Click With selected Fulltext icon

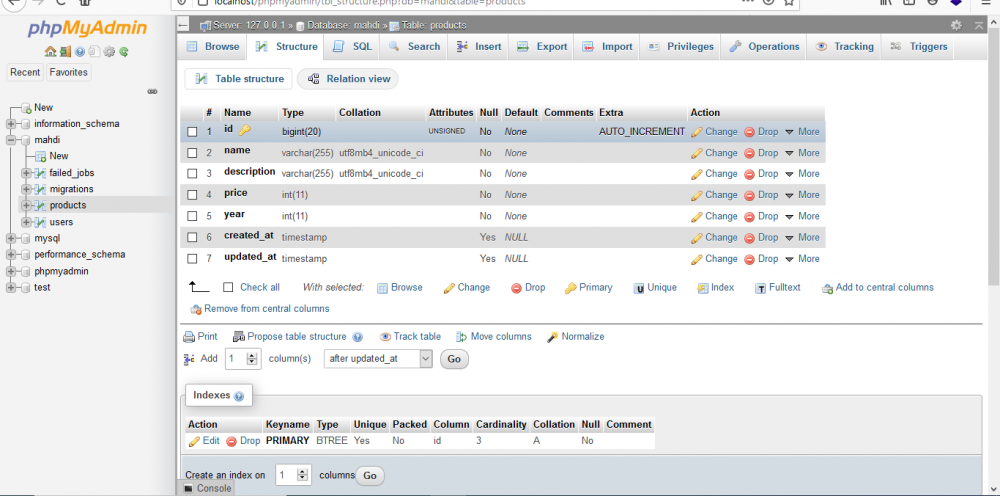pos(760,288)
